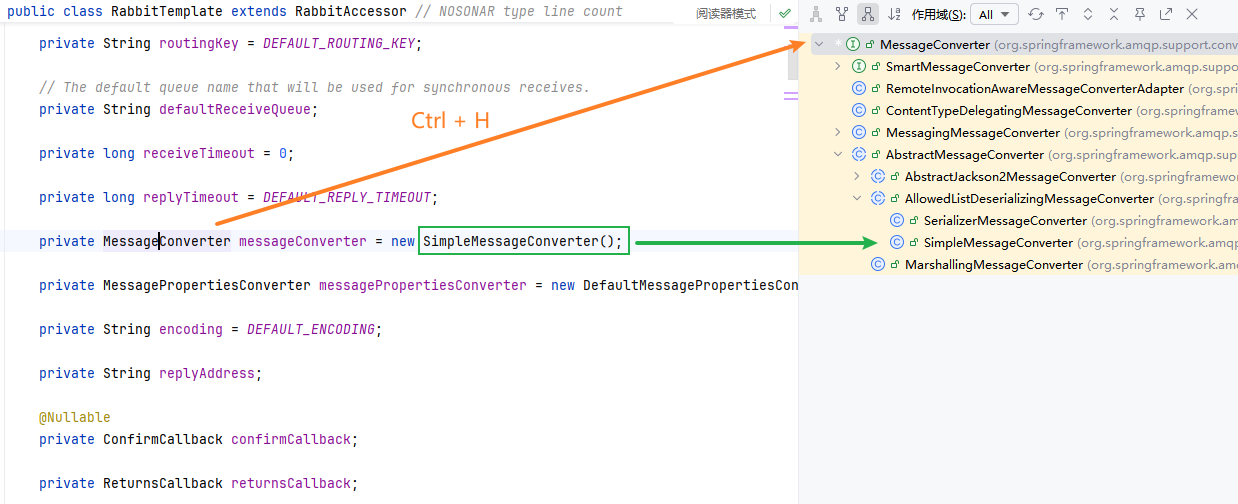Click the green inspection checkmark icon

tap(785, 14)
